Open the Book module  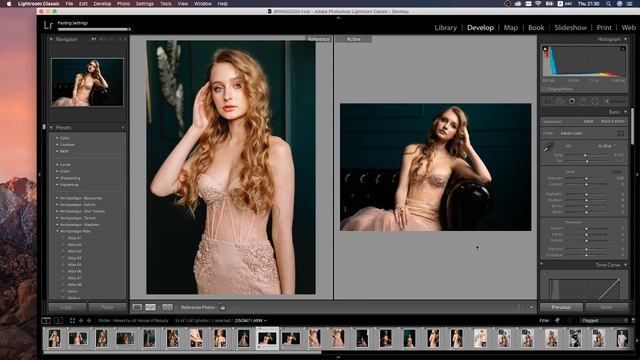536,28
